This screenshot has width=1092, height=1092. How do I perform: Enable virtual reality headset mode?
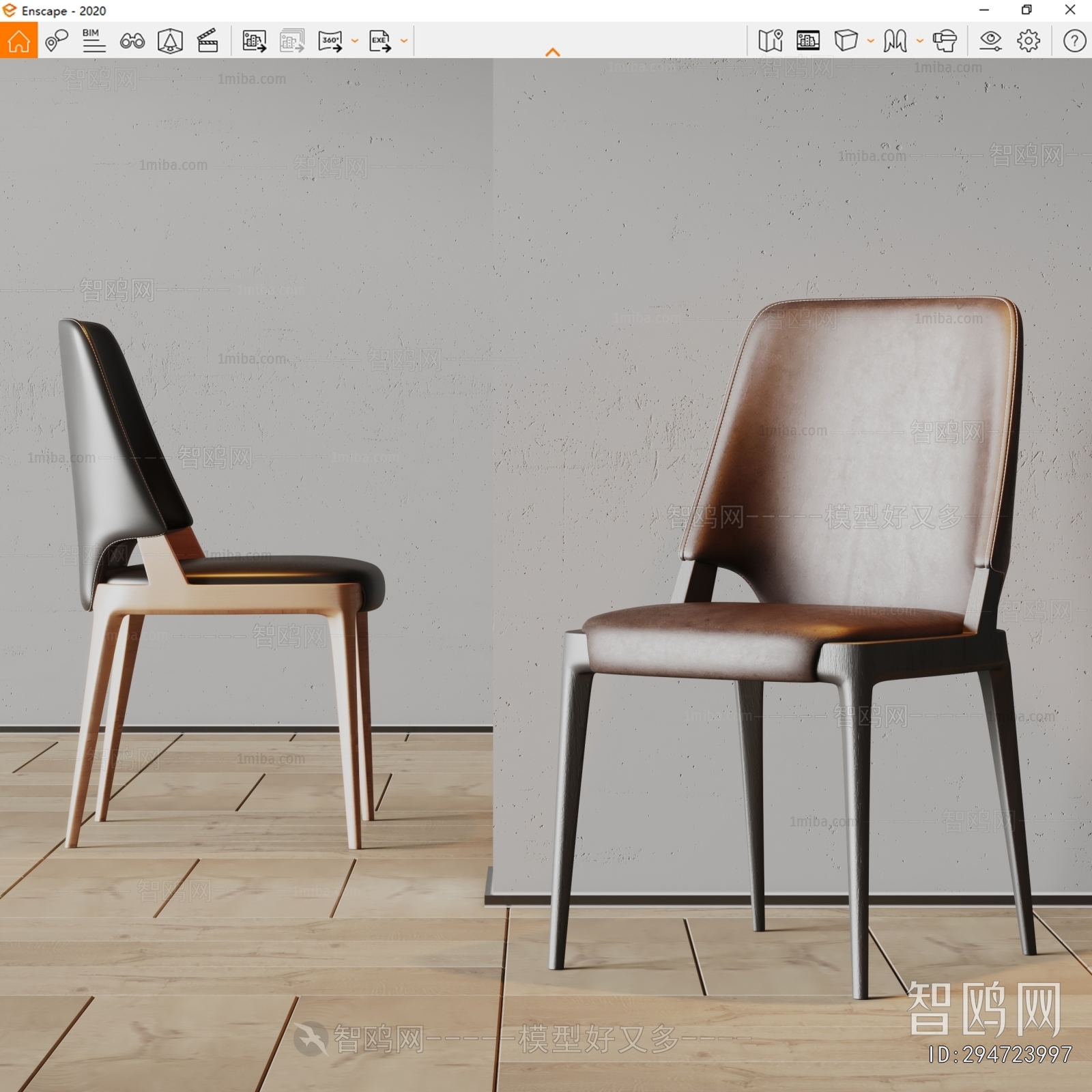tap(945, 41)
